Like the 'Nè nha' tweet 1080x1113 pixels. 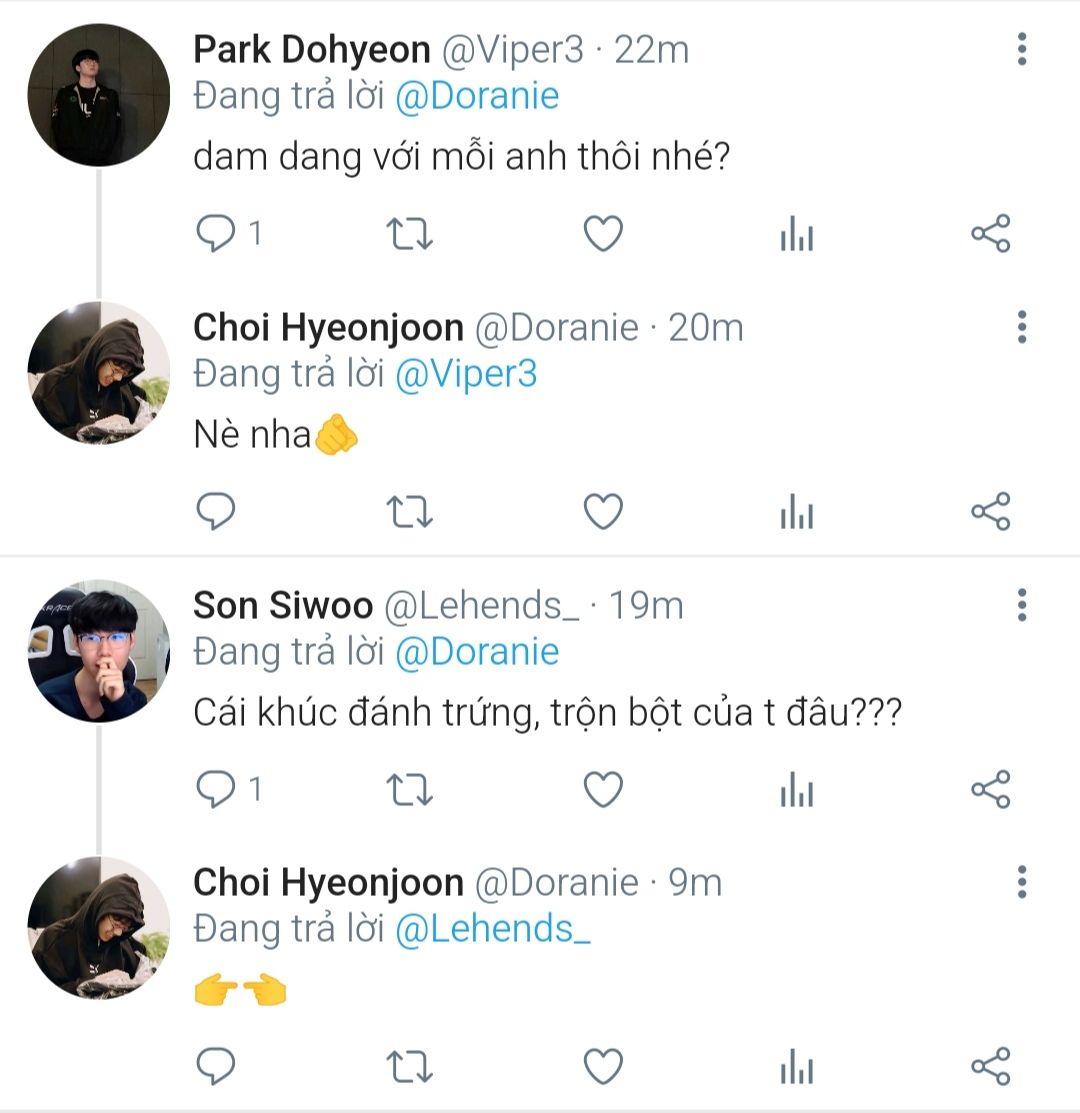603,511
